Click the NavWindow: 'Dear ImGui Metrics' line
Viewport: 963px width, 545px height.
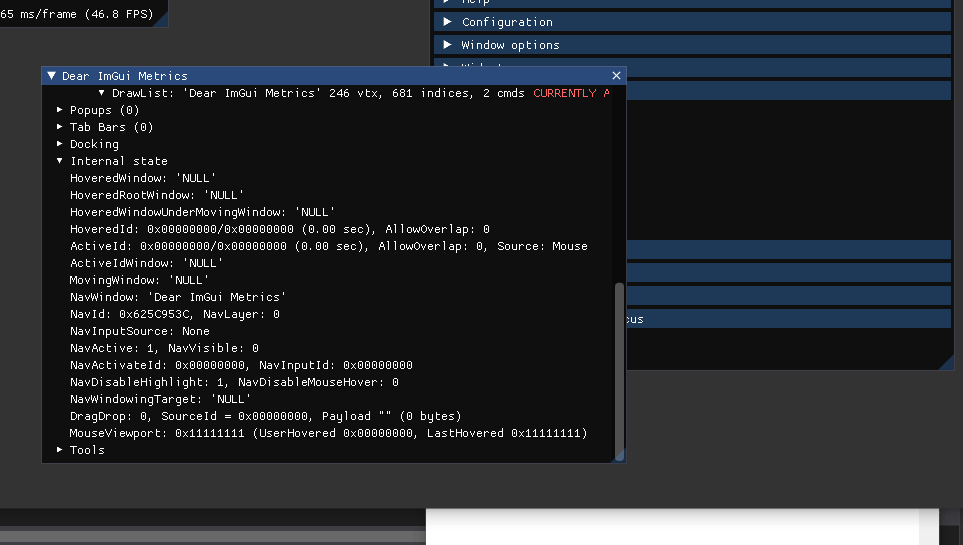[177, 297]
